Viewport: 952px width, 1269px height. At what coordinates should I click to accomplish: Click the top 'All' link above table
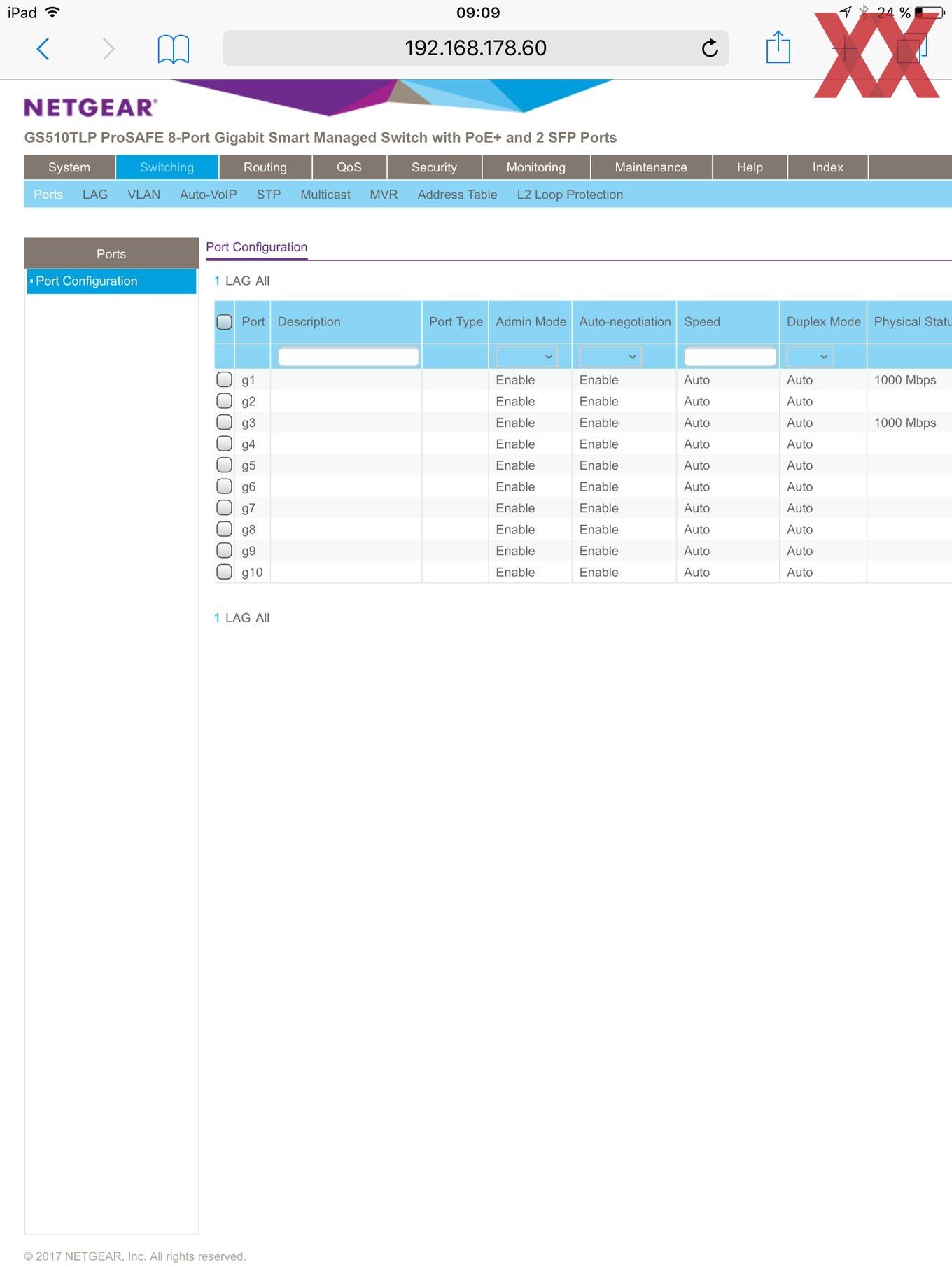click(262, 281)
